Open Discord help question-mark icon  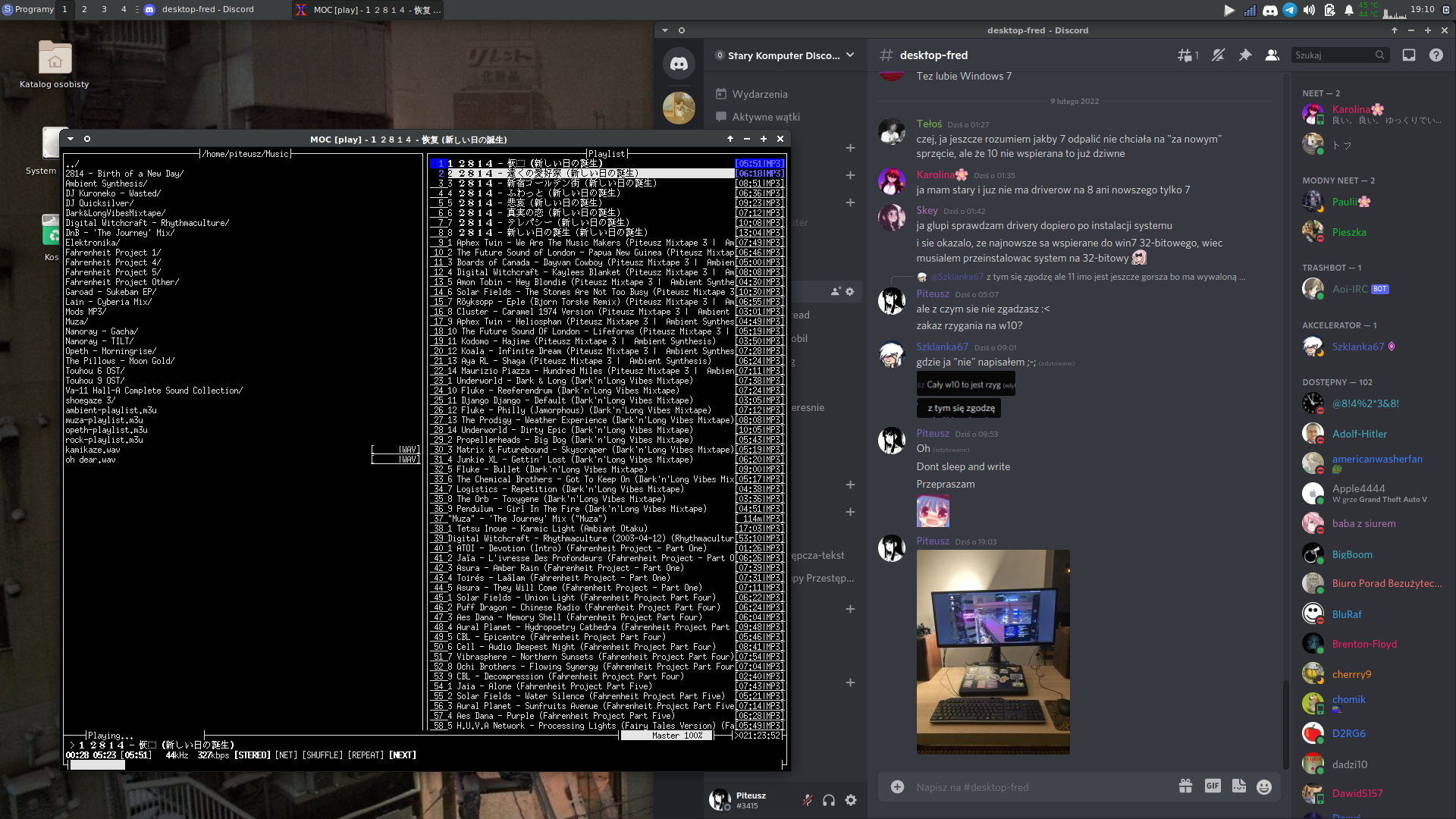pyautogui.click(x=1436, y=55)
